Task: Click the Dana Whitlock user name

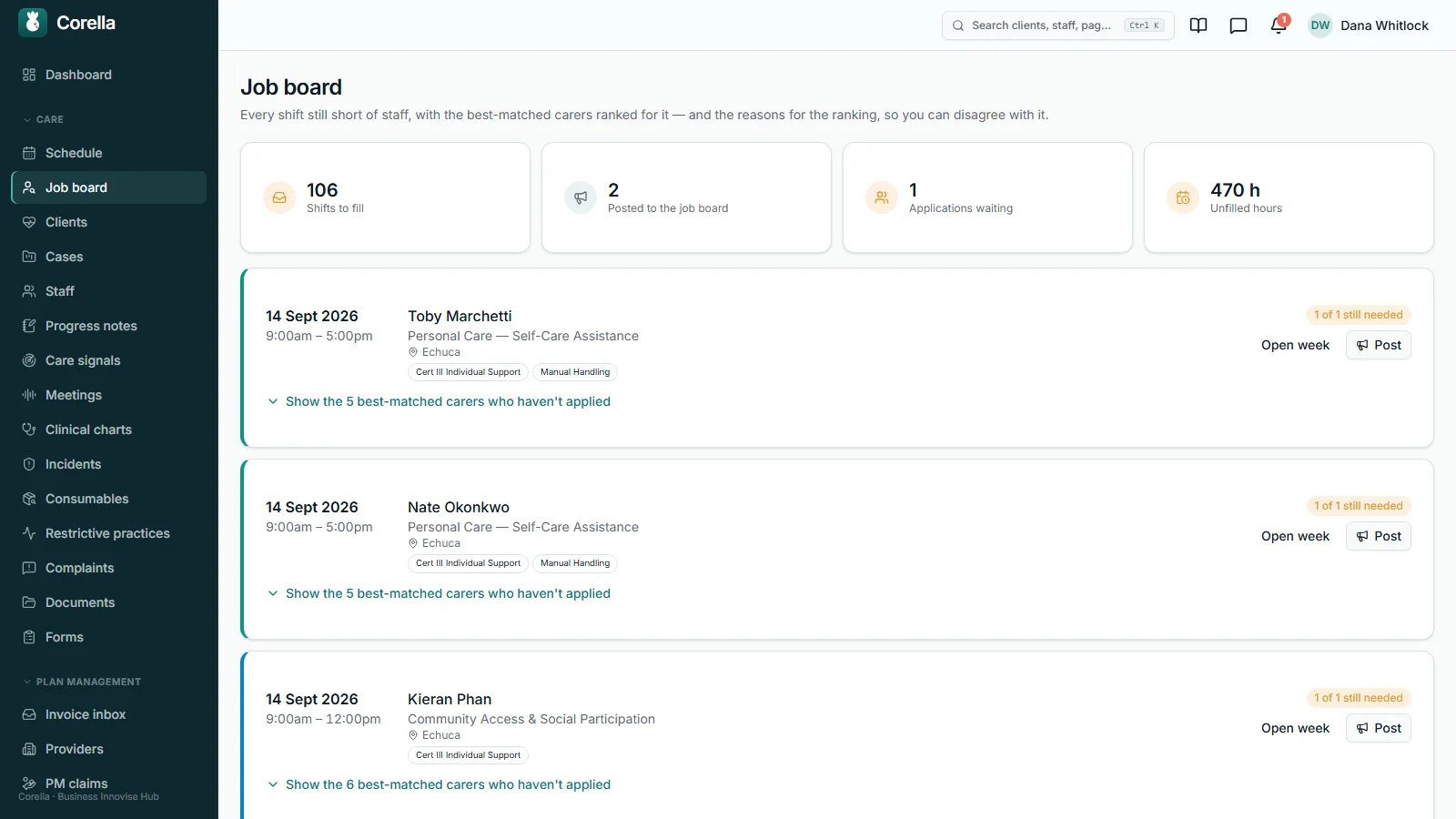Action: click(1384, 25)
